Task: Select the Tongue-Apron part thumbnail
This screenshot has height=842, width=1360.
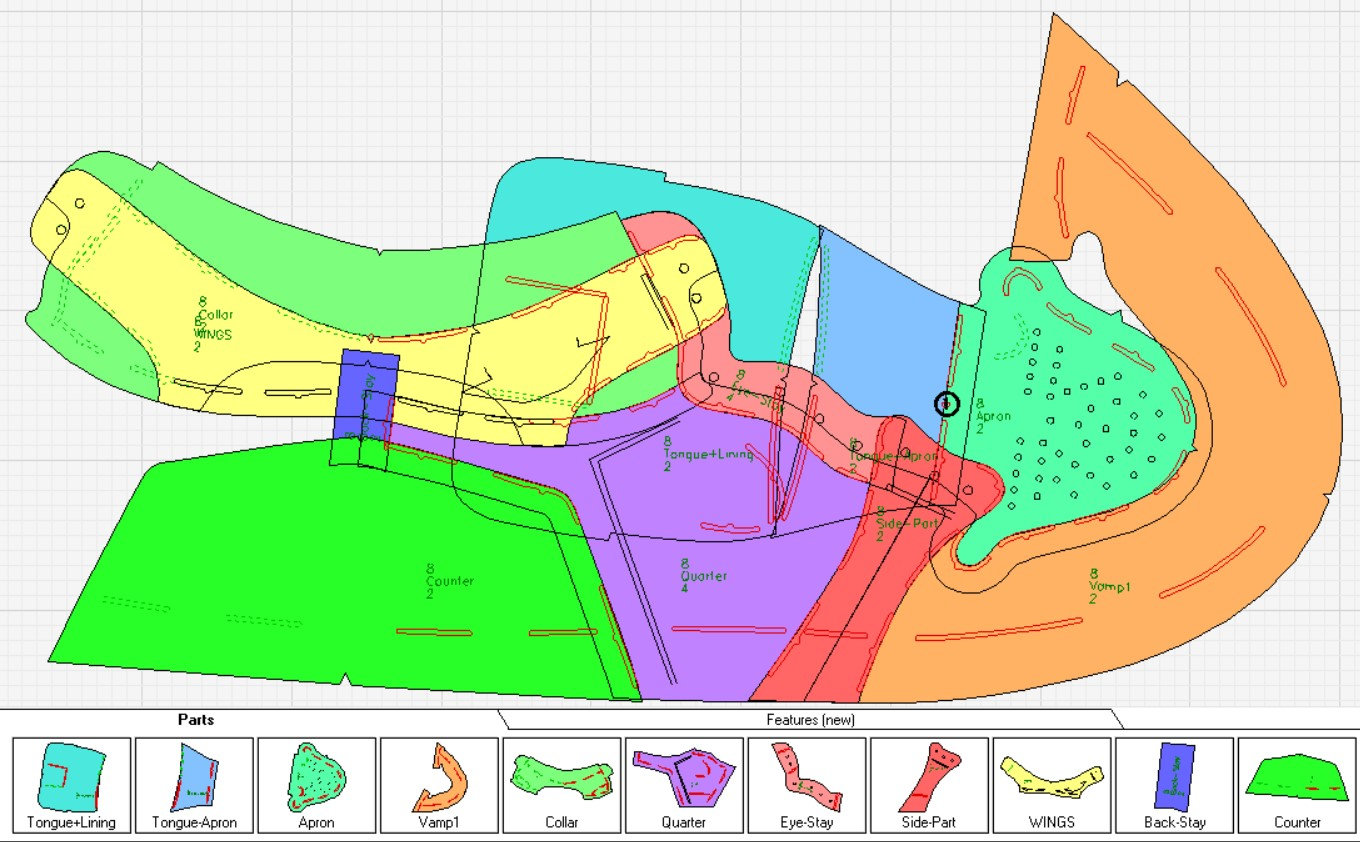Action: 194,785
